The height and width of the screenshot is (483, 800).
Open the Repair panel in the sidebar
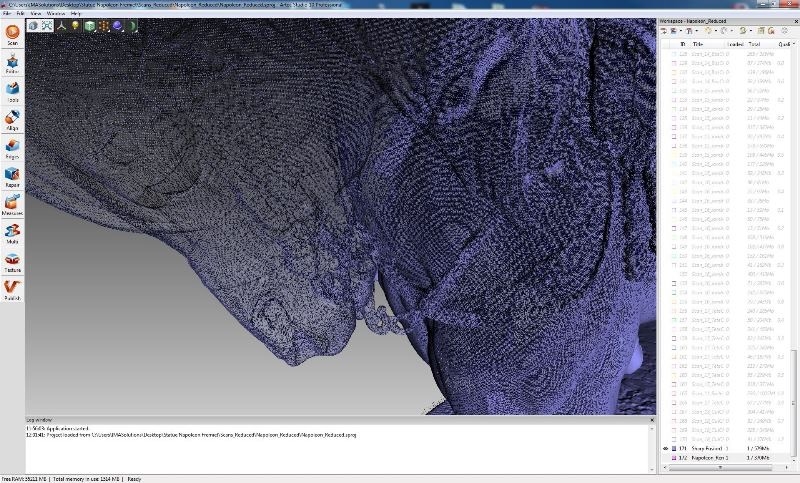pyautogui.click(x=12, y=177)
